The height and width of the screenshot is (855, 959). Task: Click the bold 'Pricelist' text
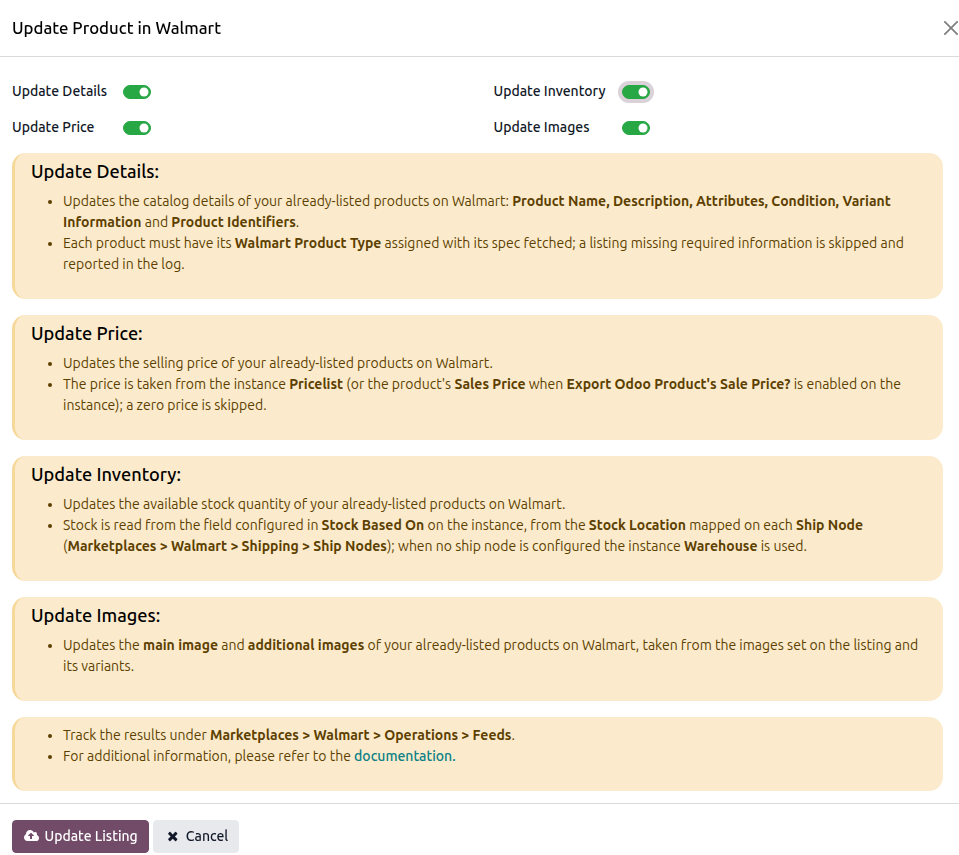[316, 384]
